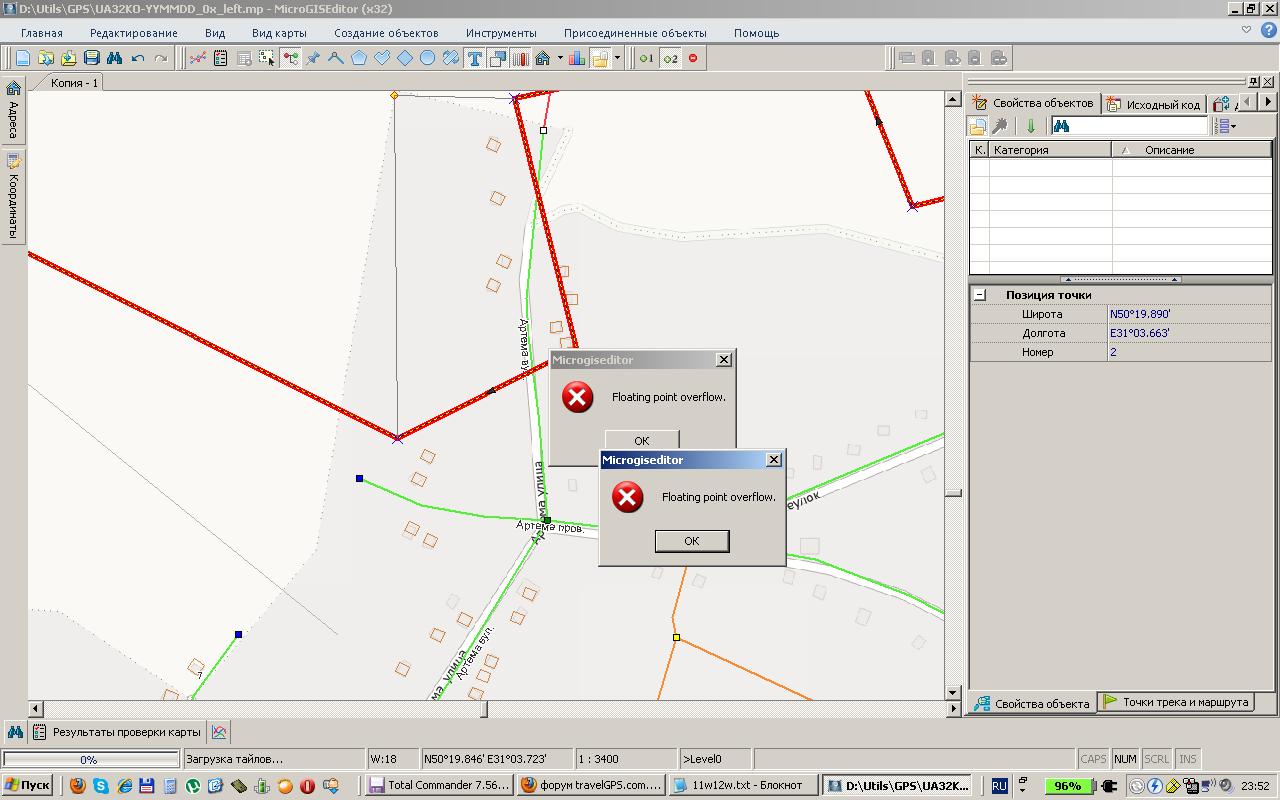1280x800 pixels.
Task: Select the circle object tool
Action: point(428,58)
